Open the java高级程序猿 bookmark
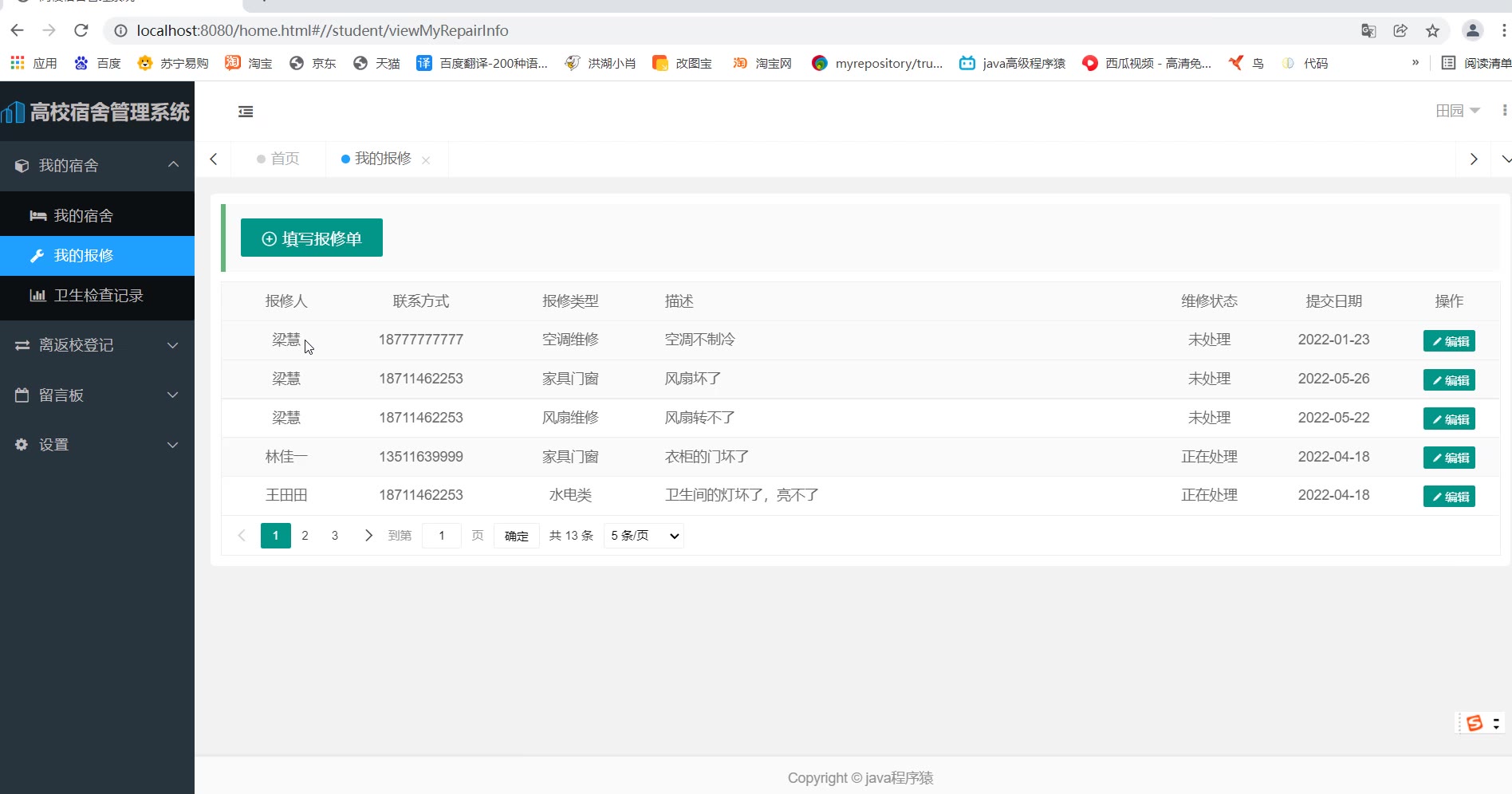The width and height of the screenshot is (1512, 794). 1012,63
